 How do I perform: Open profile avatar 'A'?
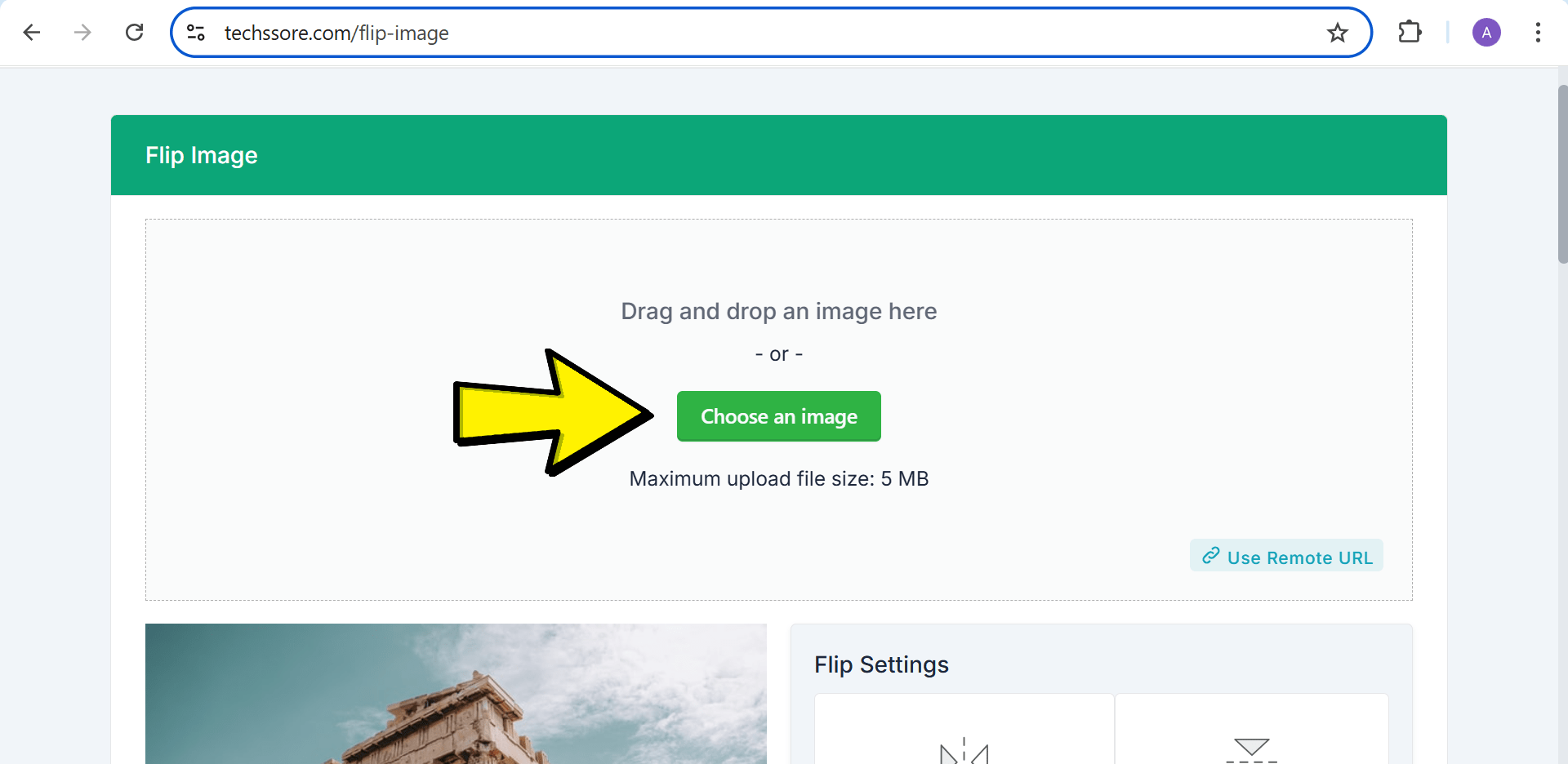[1486, 33]
